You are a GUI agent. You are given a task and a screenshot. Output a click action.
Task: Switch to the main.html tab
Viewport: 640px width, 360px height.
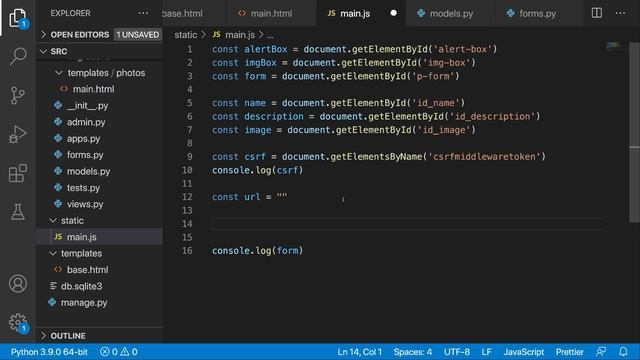(271, 13)
